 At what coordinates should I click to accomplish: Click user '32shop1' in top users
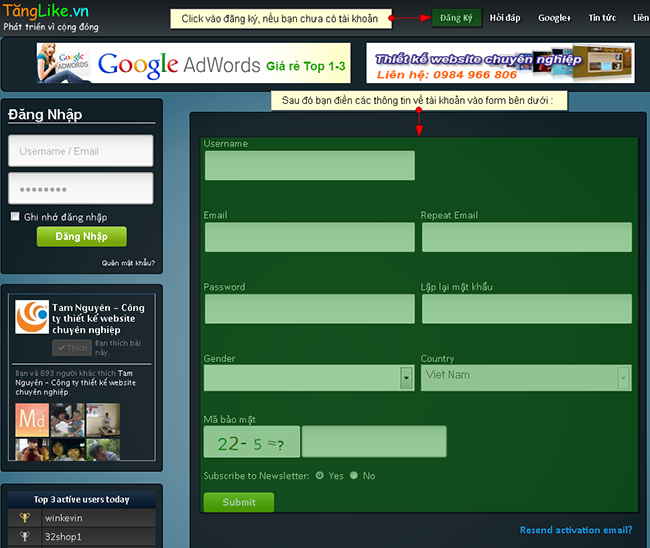click(x=63, y=536)
